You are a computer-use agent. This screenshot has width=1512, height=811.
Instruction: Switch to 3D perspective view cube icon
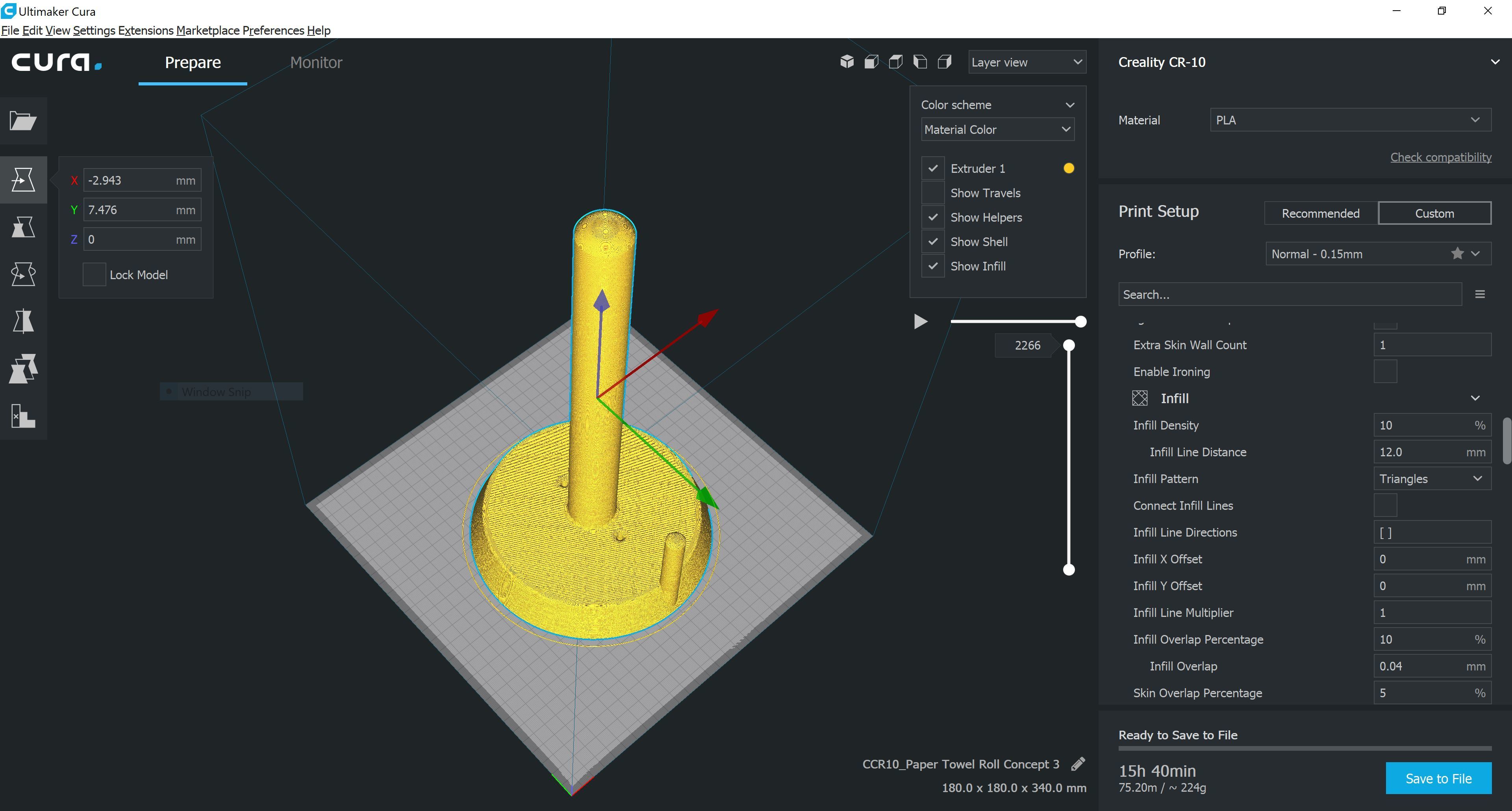(x=847, y=62)
